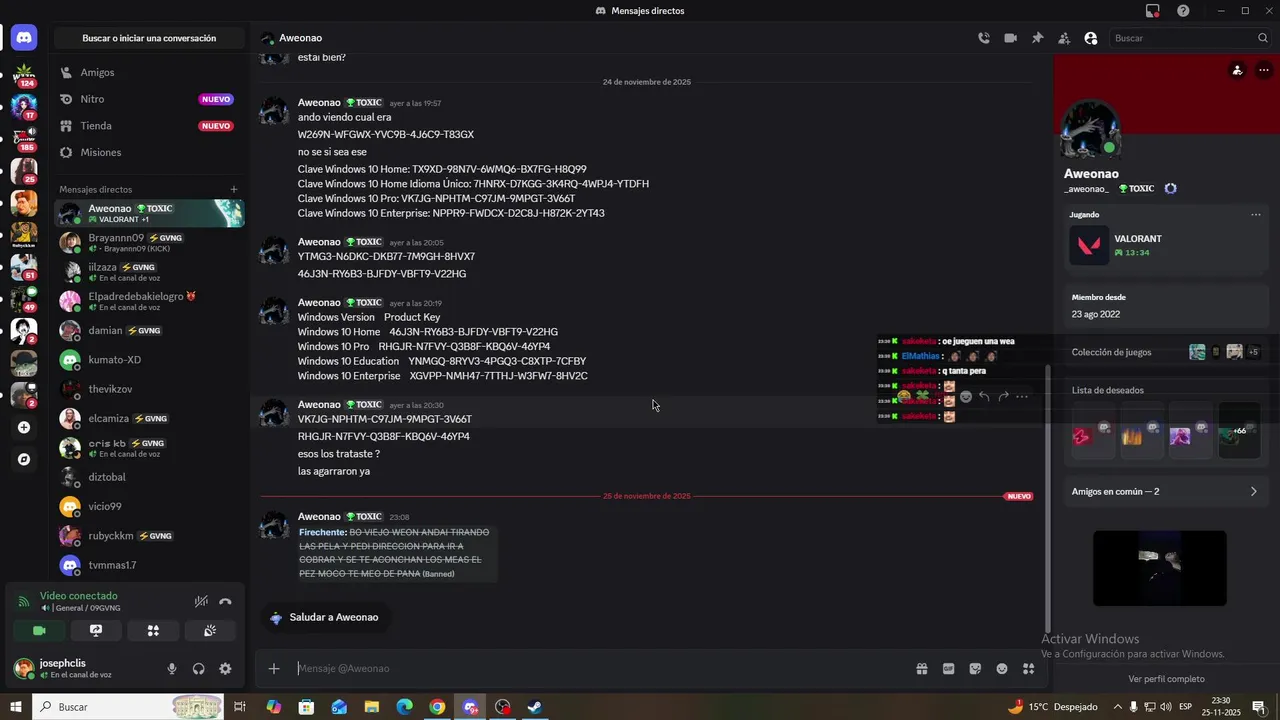Toggle noise suppression in voice panel
Screen dimensions: 1280x720
click(201, 601)
